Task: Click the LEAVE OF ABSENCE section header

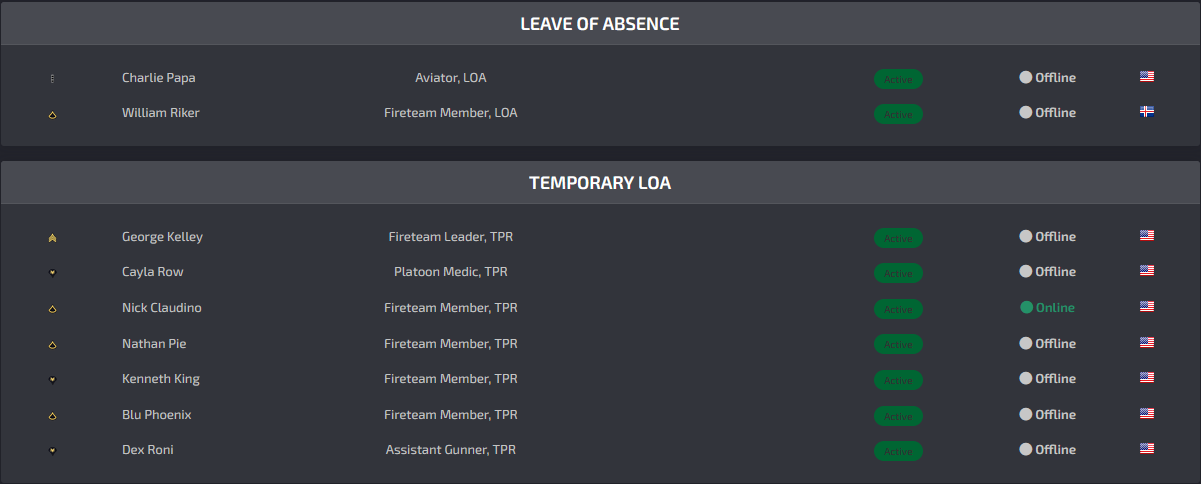Action: pyautogui.click(x=600, y=24)
